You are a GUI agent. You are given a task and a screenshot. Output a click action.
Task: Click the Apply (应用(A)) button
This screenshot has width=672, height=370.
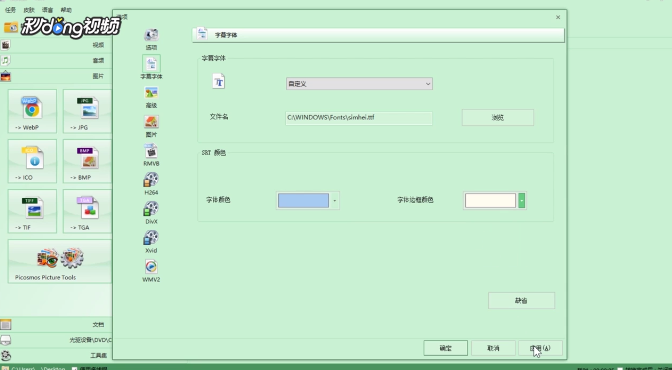tap(540, 348)
